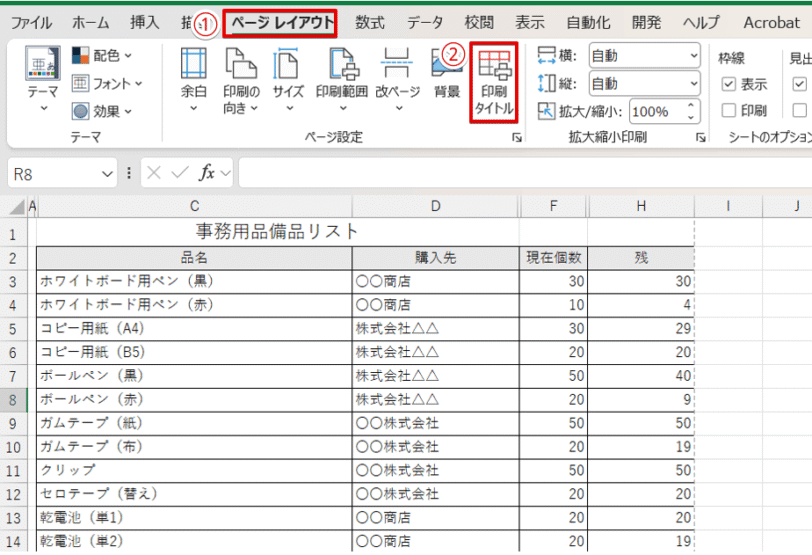Toggle the 見出し view checkbox

(800, 84)
